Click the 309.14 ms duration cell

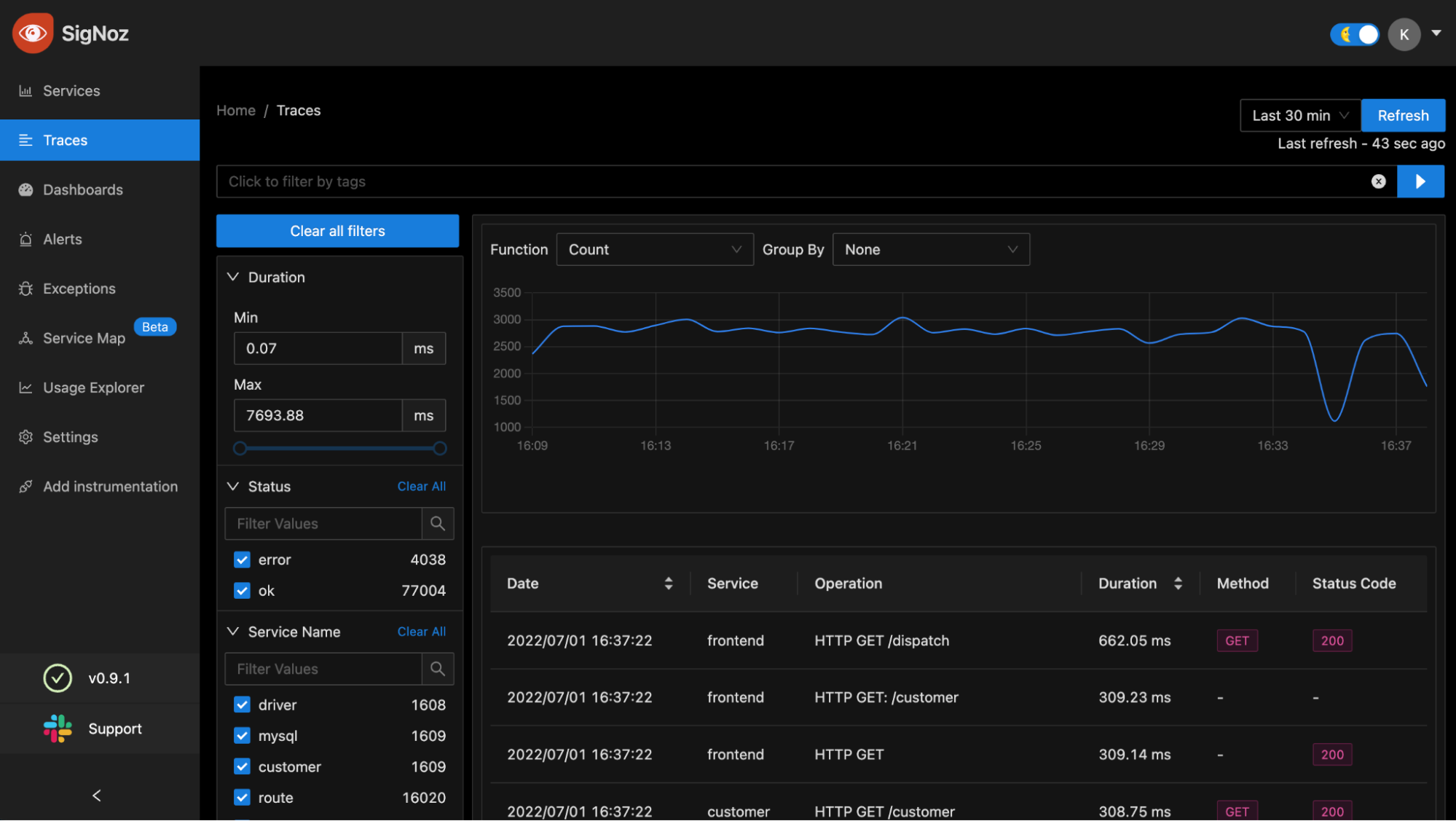[1135, 755]
